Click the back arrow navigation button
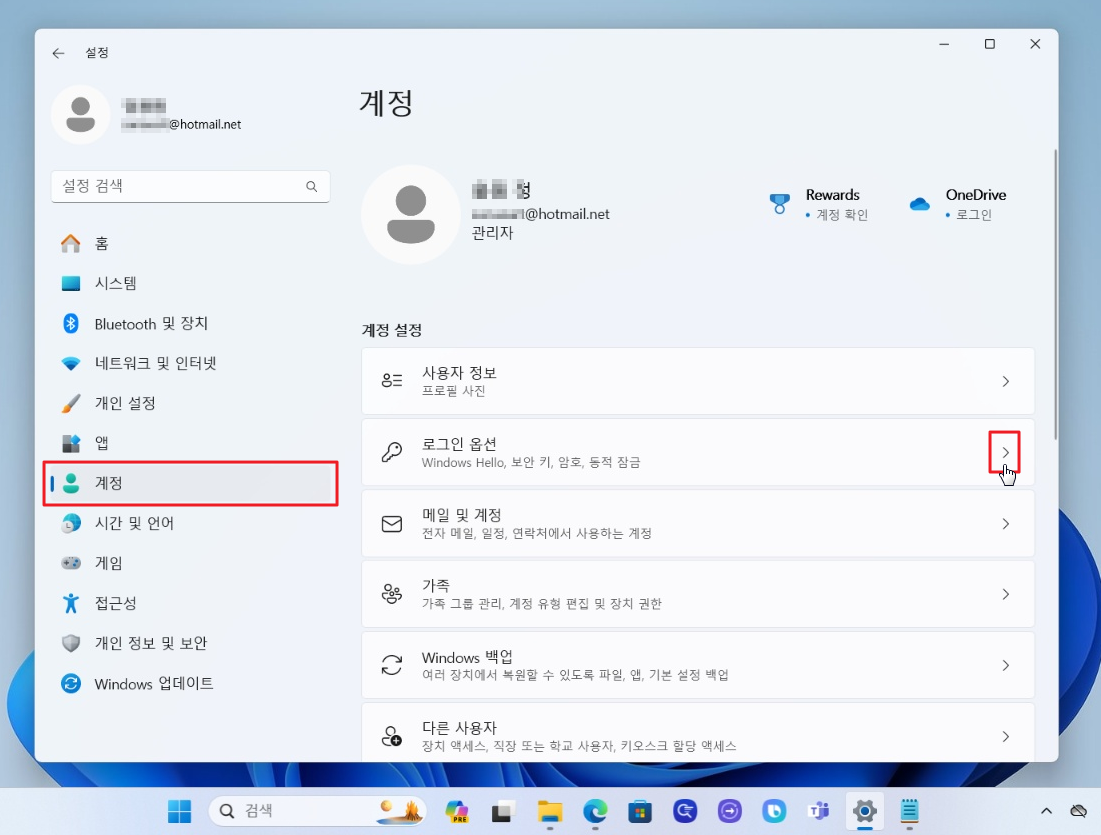 58,53
